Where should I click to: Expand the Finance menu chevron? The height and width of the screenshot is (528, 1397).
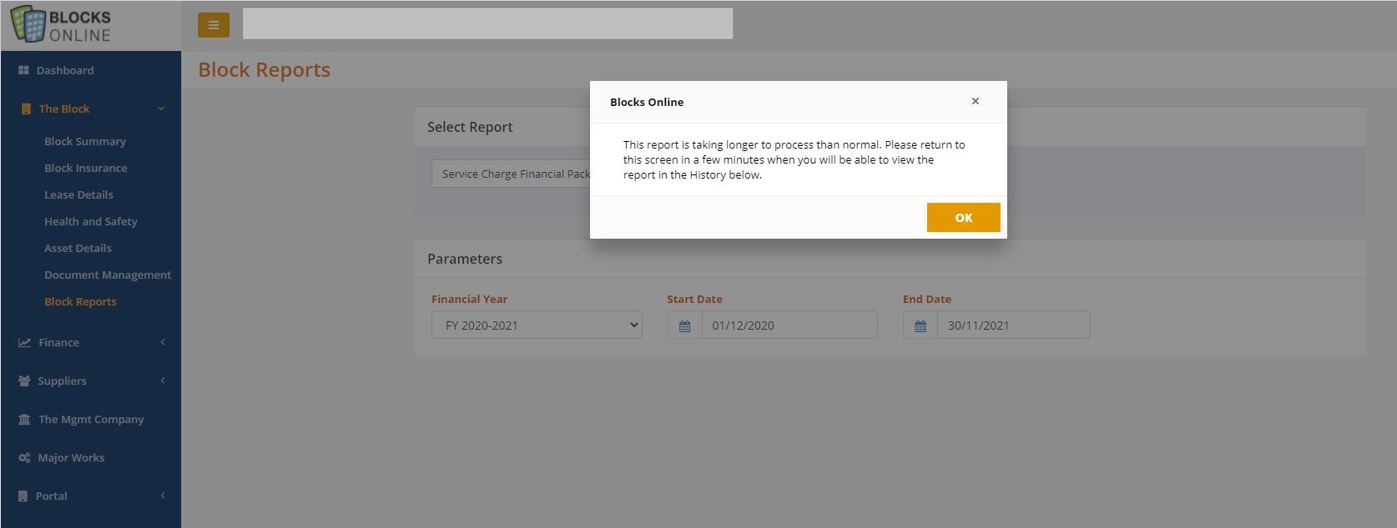tap(162, 342)
